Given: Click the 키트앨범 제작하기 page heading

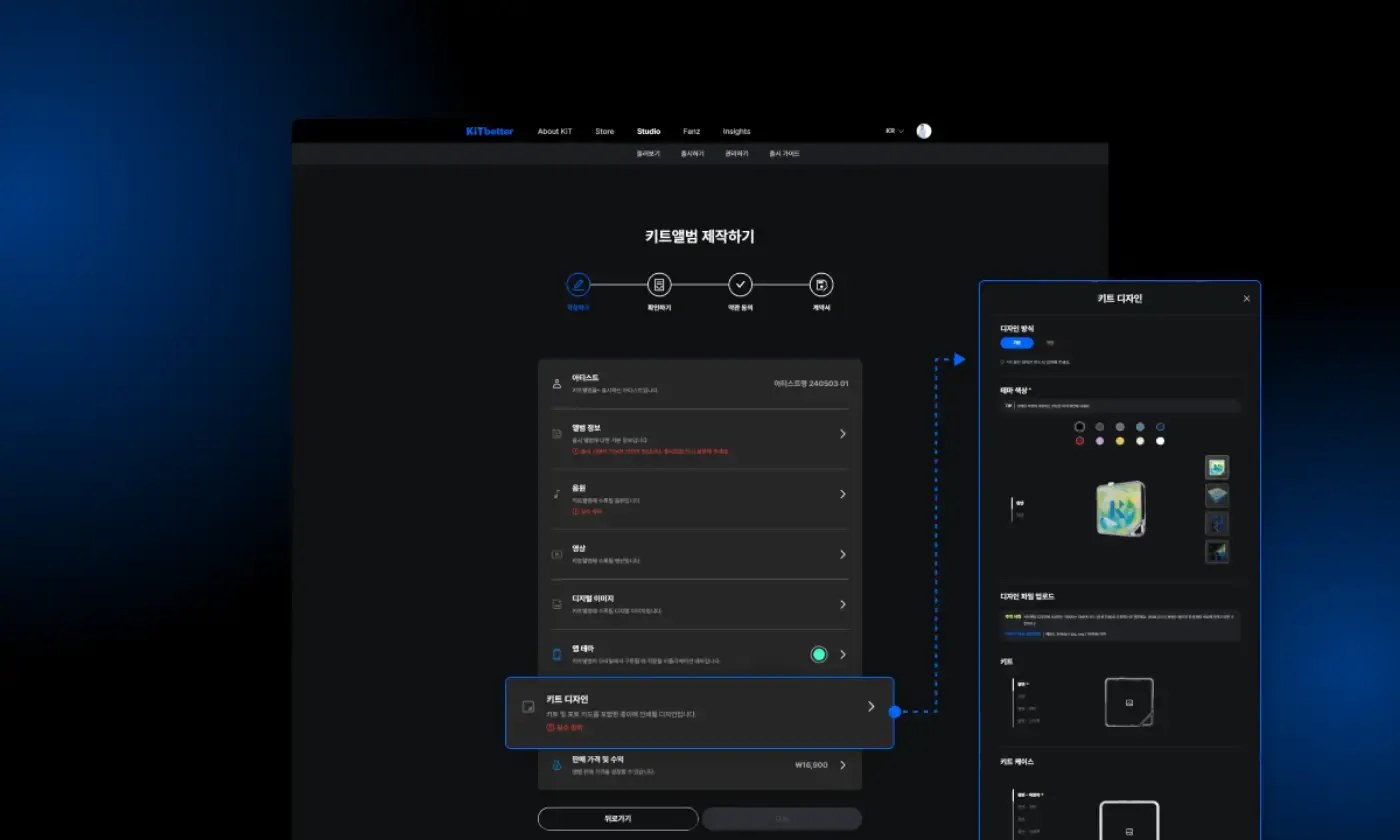Looking at the screenshot, I should pos(700,237).
